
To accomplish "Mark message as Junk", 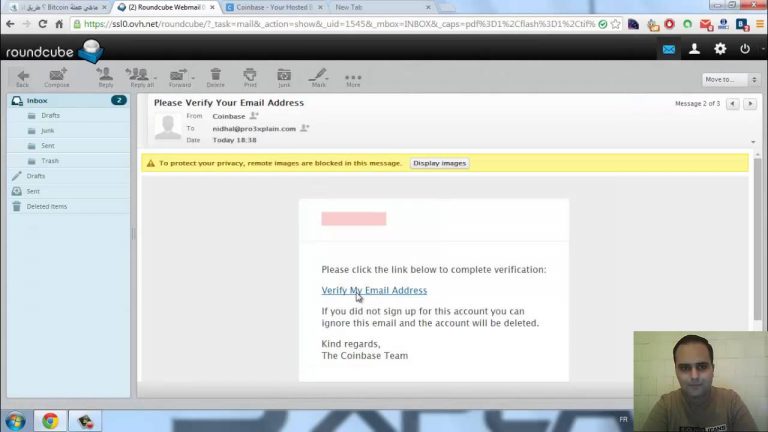I will [x=284, y=78].
